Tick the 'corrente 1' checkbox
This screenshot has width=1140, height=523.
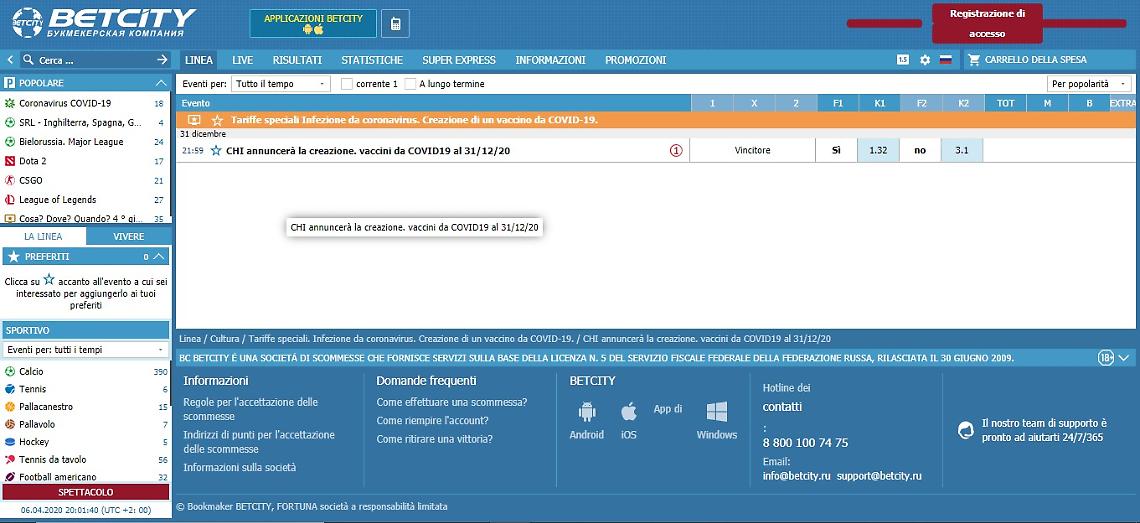click(x=347, y=84)
